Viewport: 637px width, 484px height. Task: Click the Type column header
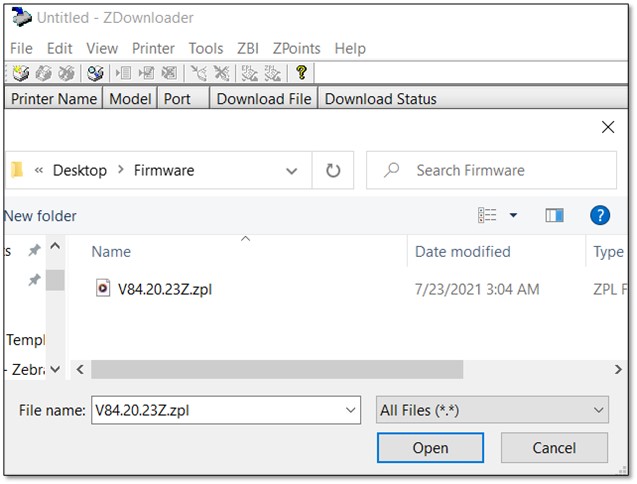(608, 252)
